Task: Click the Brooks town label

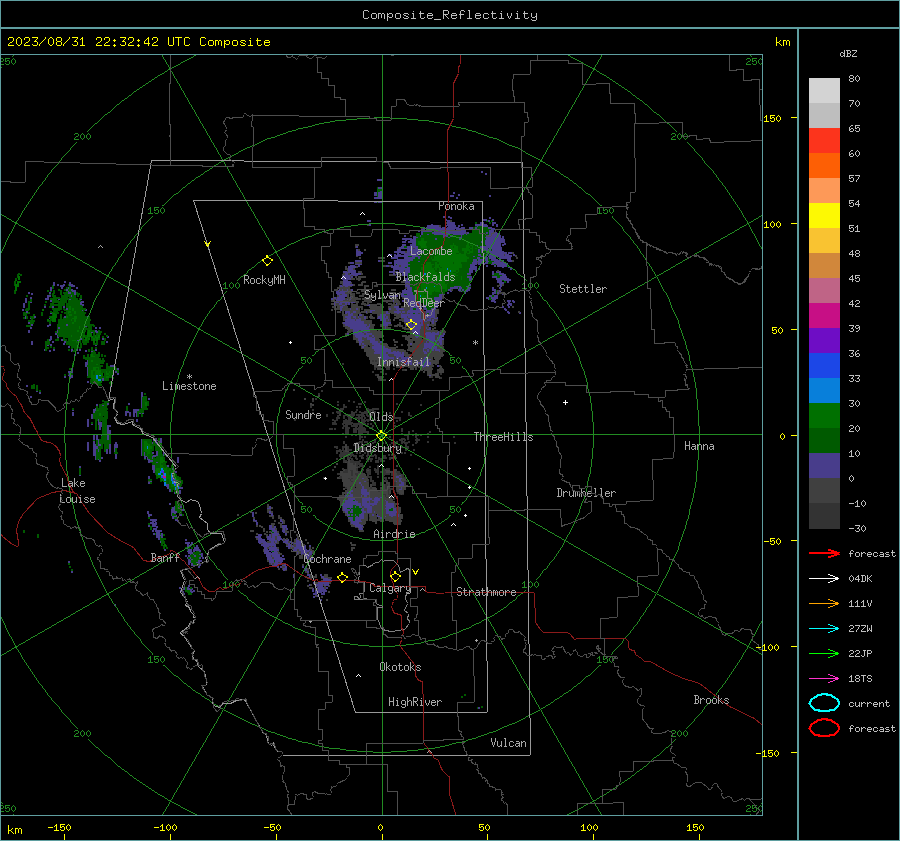Action: [x=711, y=700]
